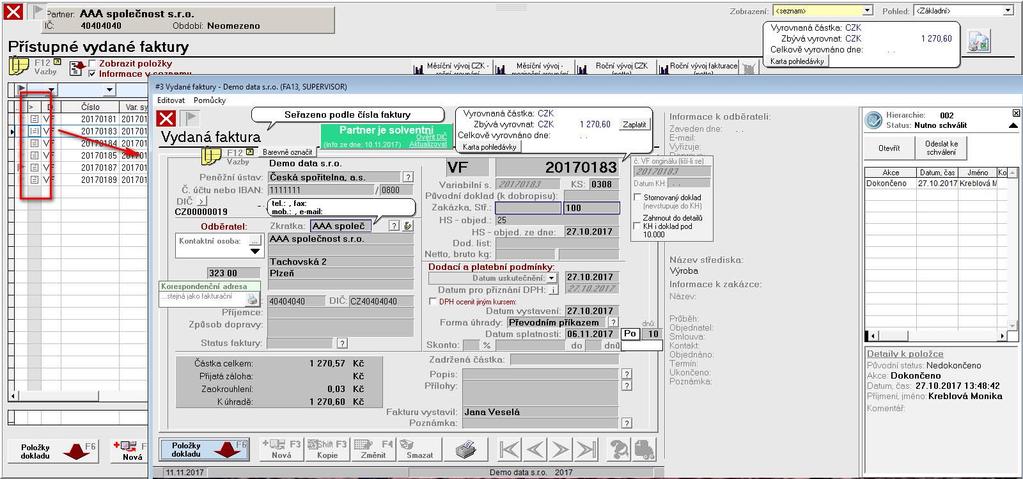Screen dimensions: 1023x479
Task: Toggle the Informace v seznamu checkbox
Action: tap(92, 73)
